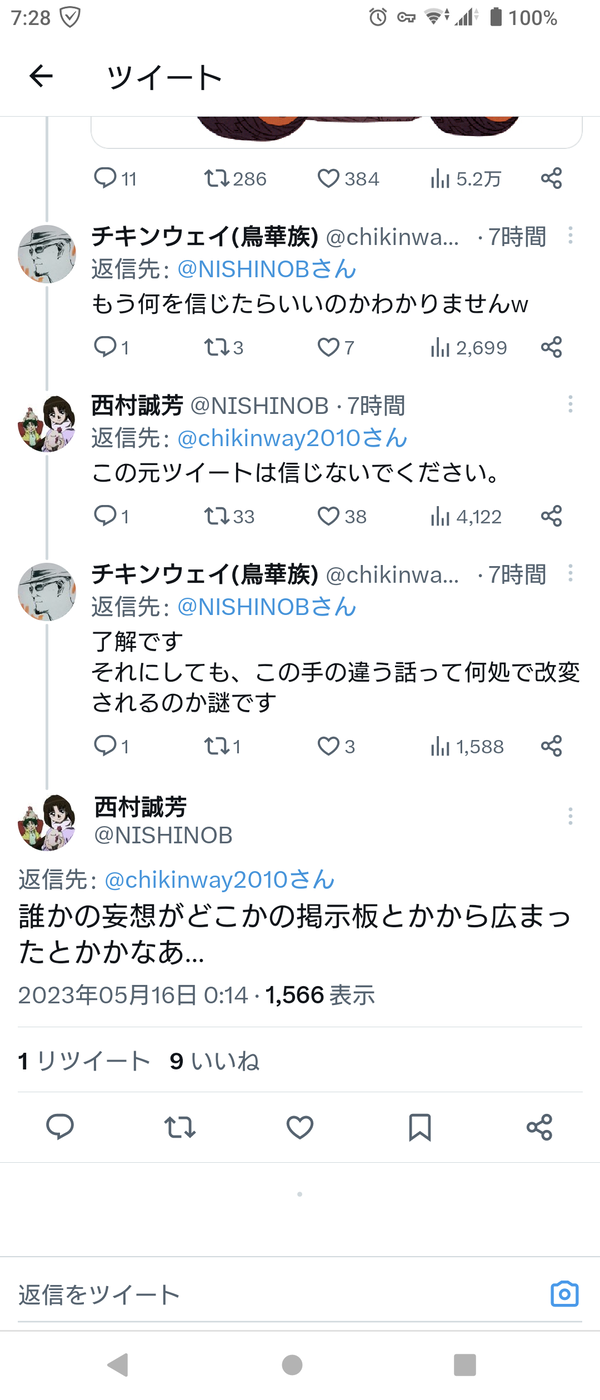Open the @NISHINOBさん link in the first reply
600x1400 pixels.
[x=266, y=269]
